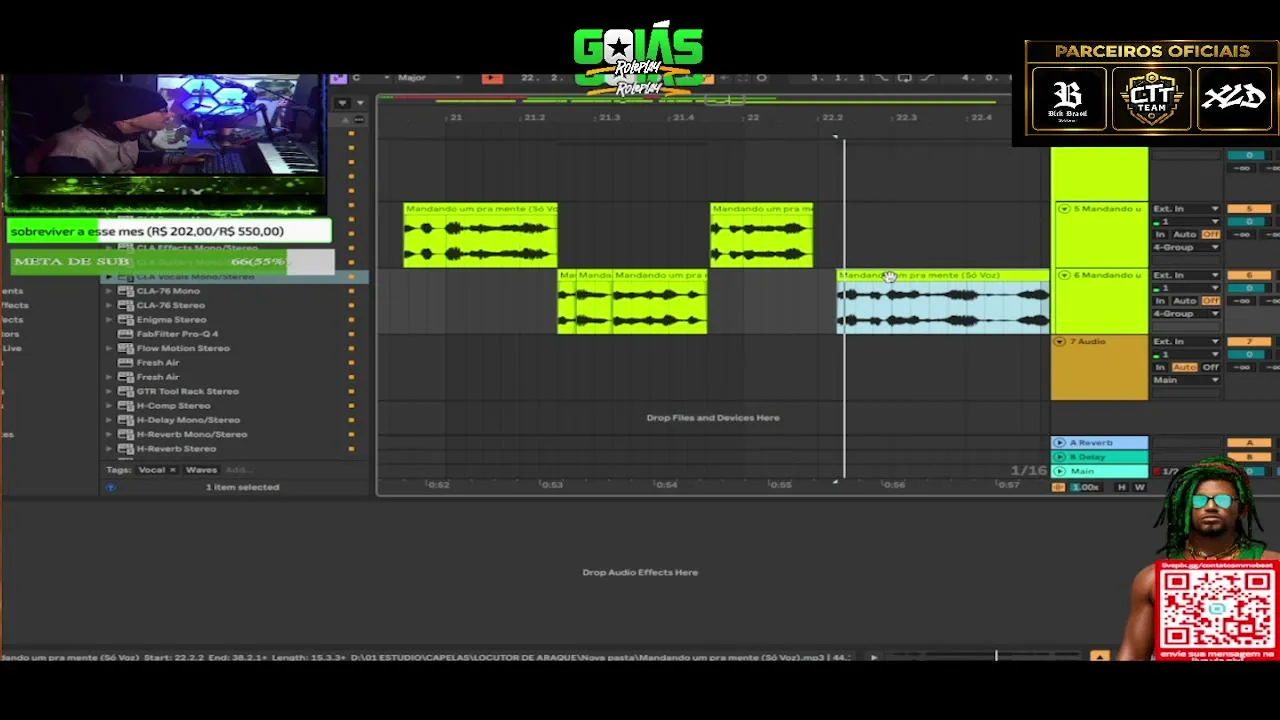Toggle the red arrangement record button
Viewport: 1280px width, 720px height.
492,78
